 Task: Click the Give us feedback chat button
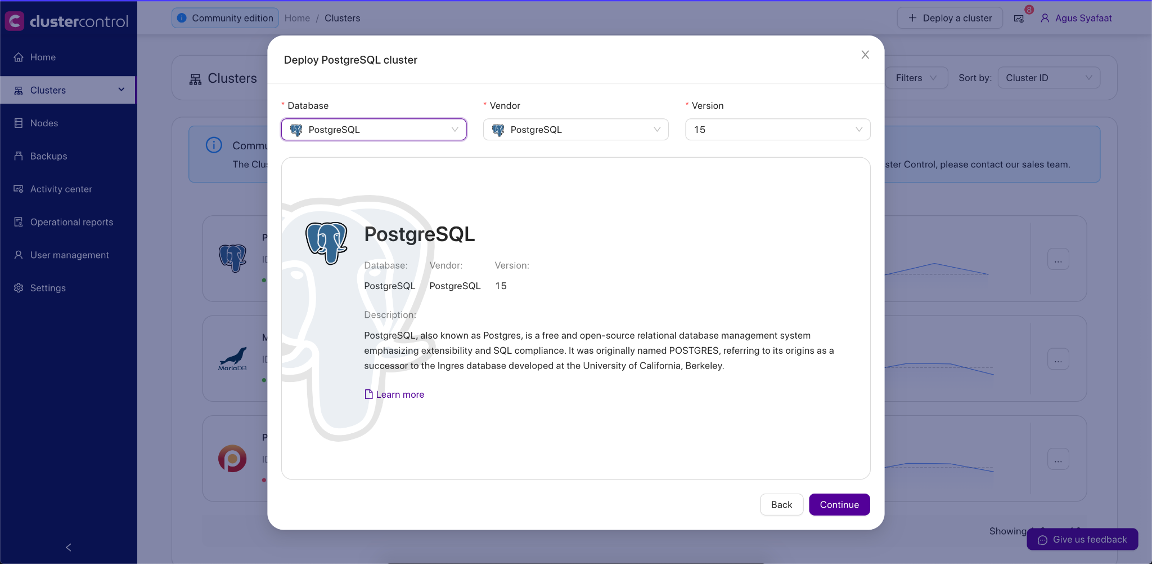[x=1082, y=539]
